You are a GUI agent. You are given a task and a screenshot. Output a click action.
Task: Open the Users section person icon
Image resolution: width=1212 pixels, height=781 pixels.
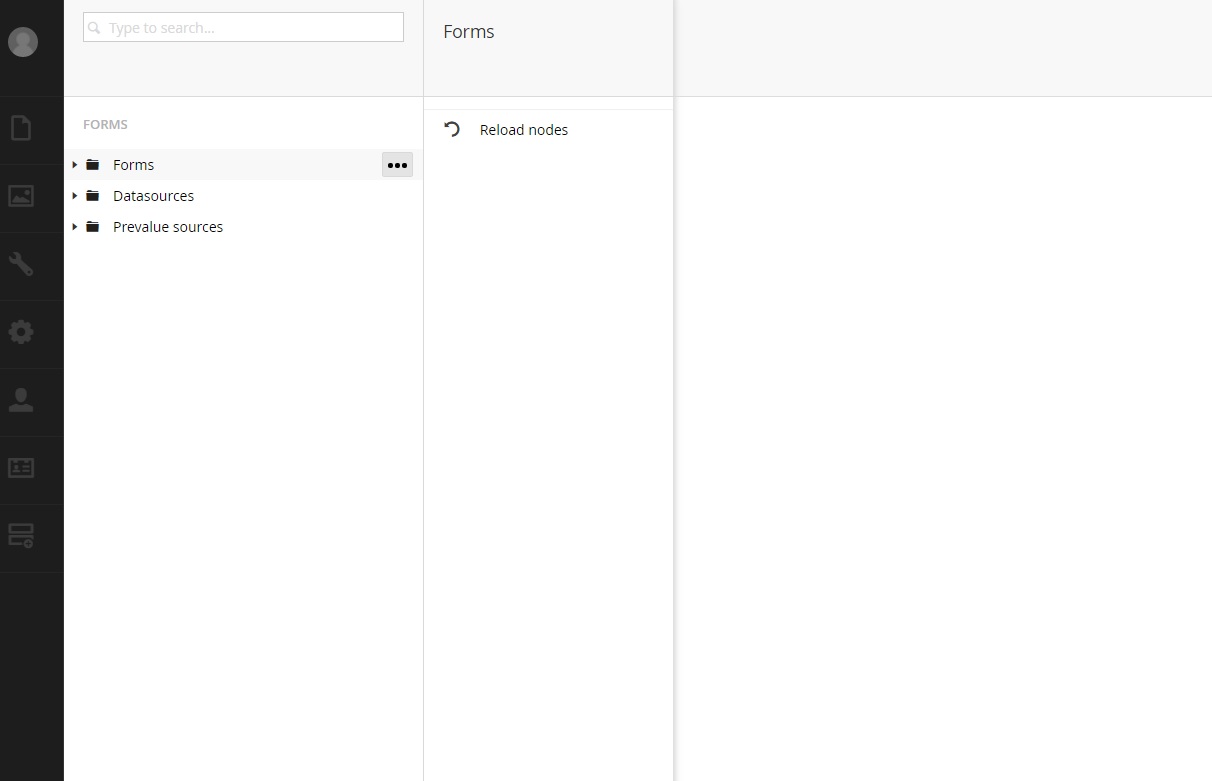point(21,400)
